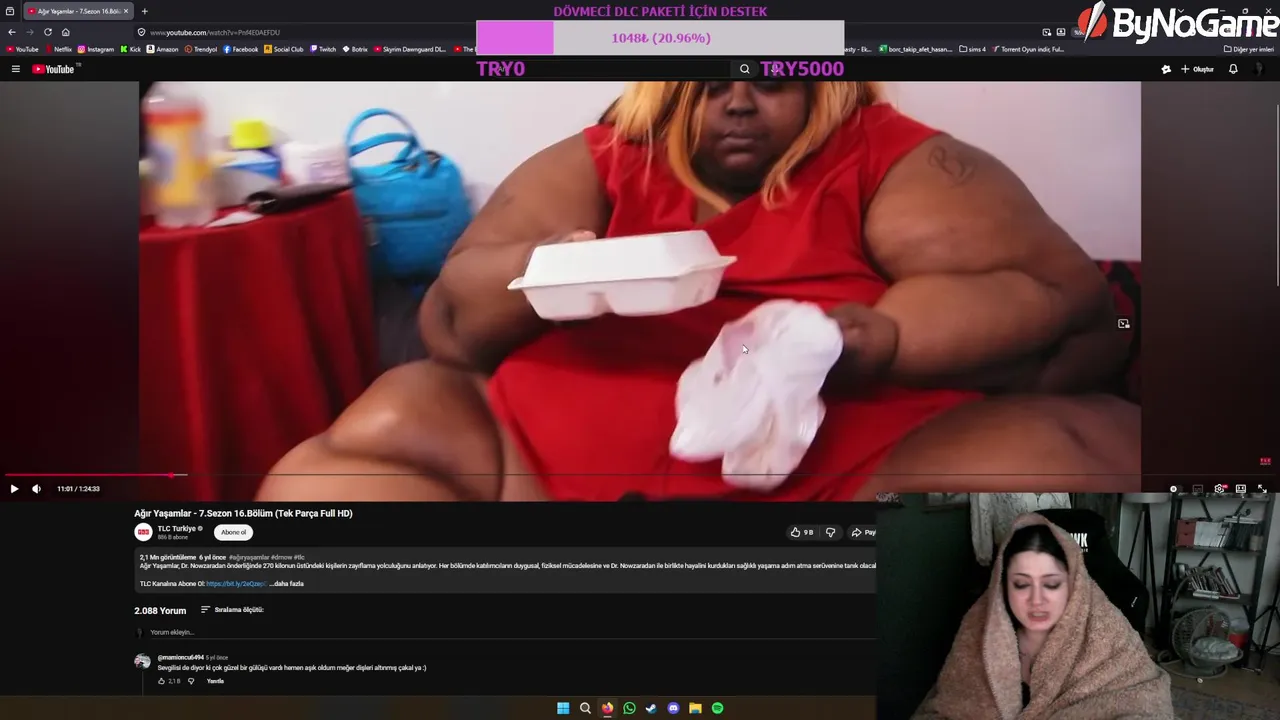This screenshot has height=720, width=1280.
Task: Close the Ağır Yaşamlar browser tab
Action: point(126,11)
